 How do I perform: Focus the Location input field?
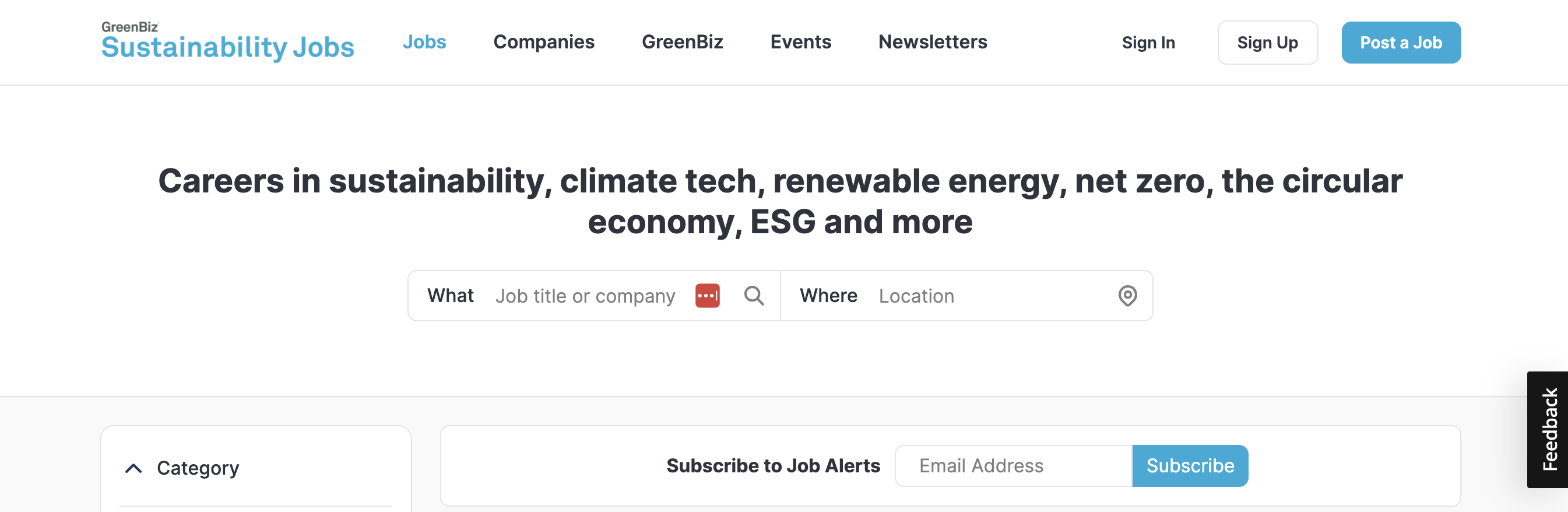pos(992,296)
